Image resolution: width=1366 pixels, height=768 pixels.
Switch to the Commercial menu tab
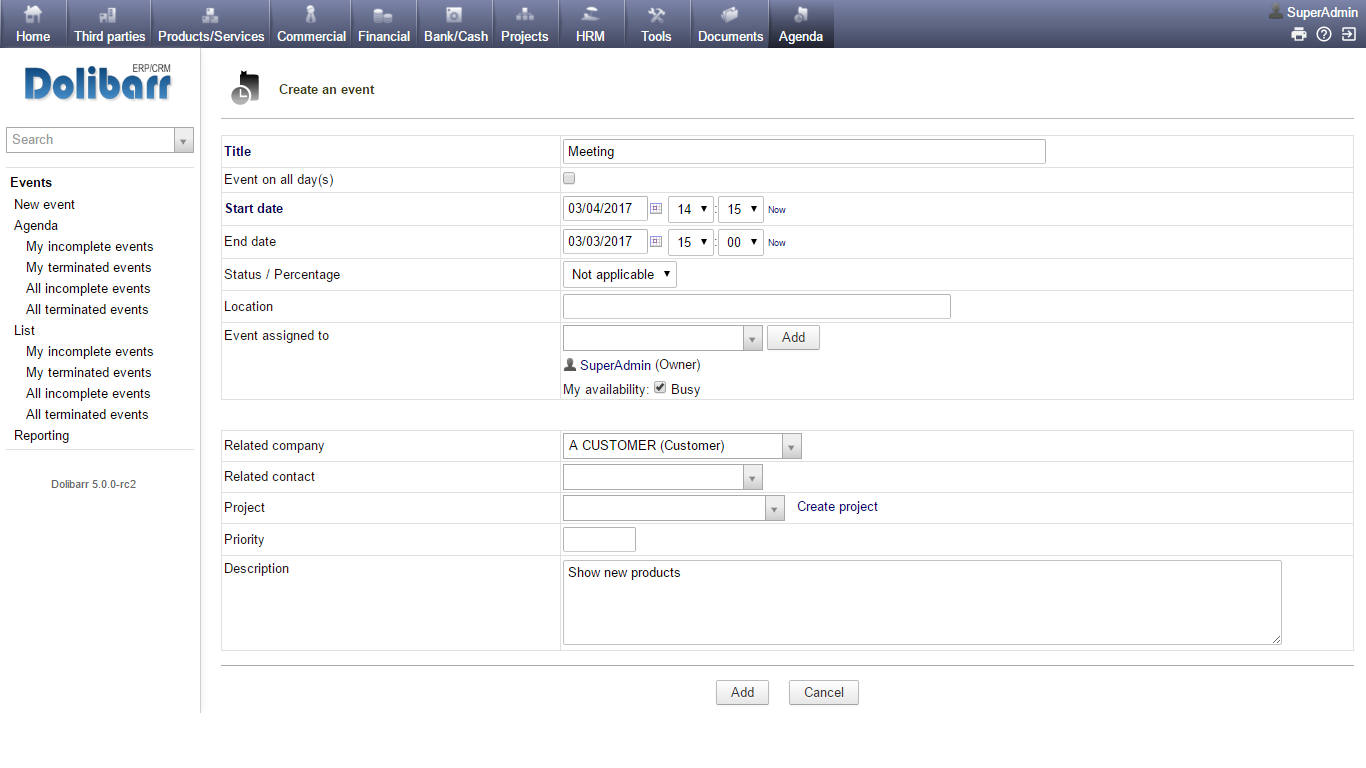tap(311, 23)
